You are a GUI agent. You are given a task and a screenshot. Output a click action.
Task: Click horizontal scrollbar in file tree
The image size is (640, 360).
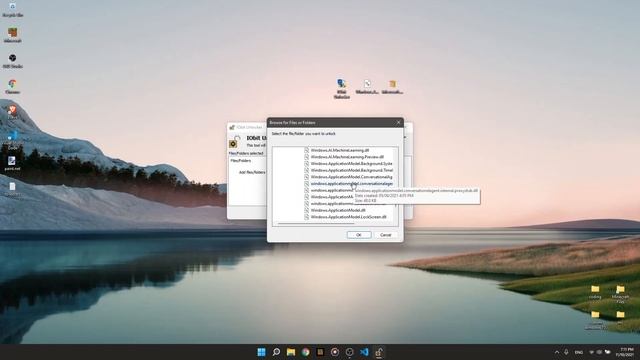coord(316,224)
